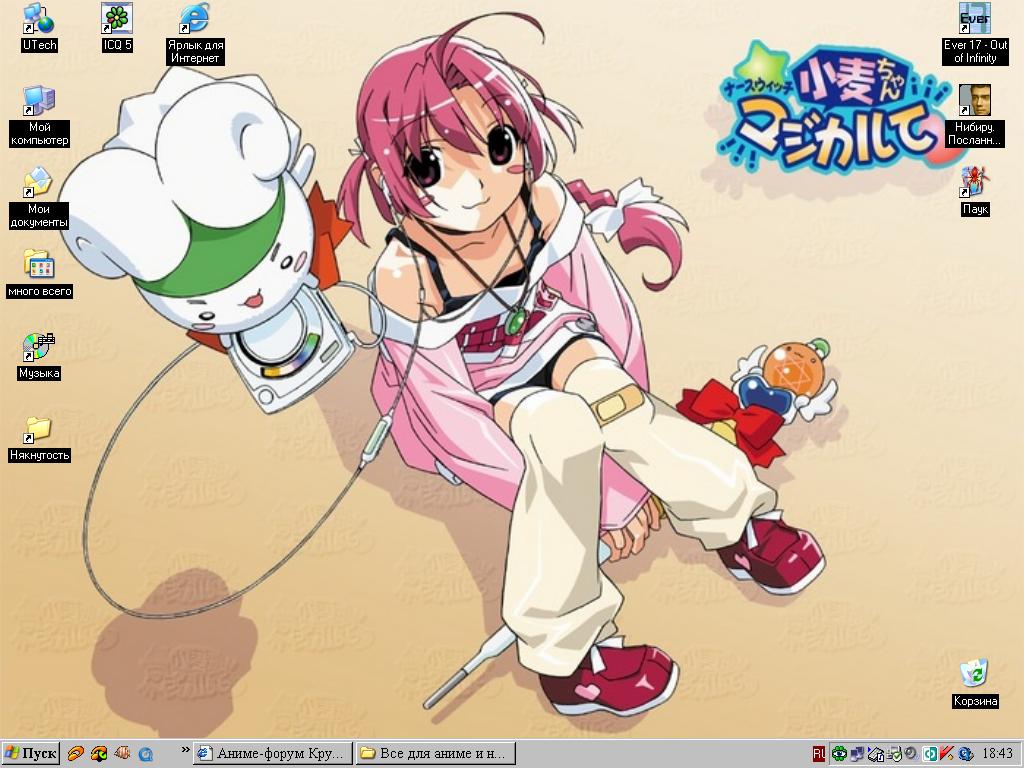Select the Мой компьютер desktop icon
Image resolution: width=1024 pixels, height=768 pixels.
click(x=39, y=116)
